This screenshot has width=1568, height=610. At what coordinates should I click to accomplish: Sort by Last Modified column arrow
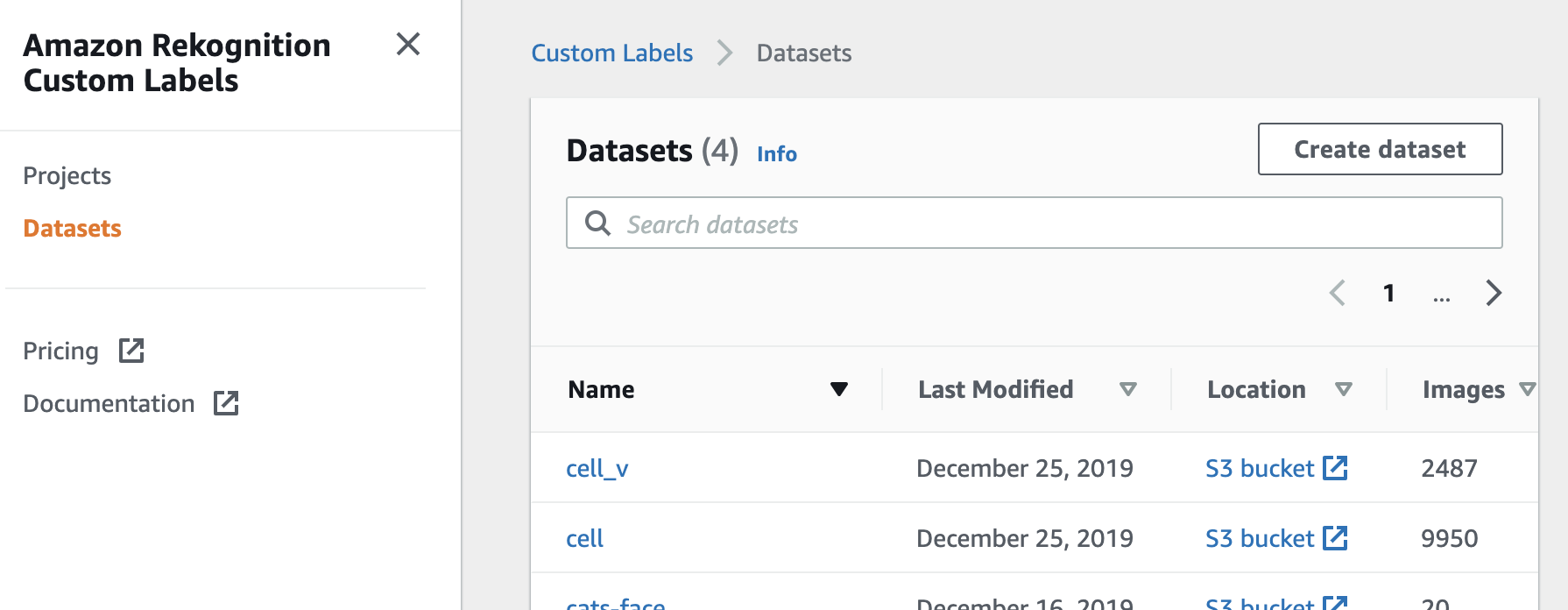pyautogui.click(x=1127, y=389)
